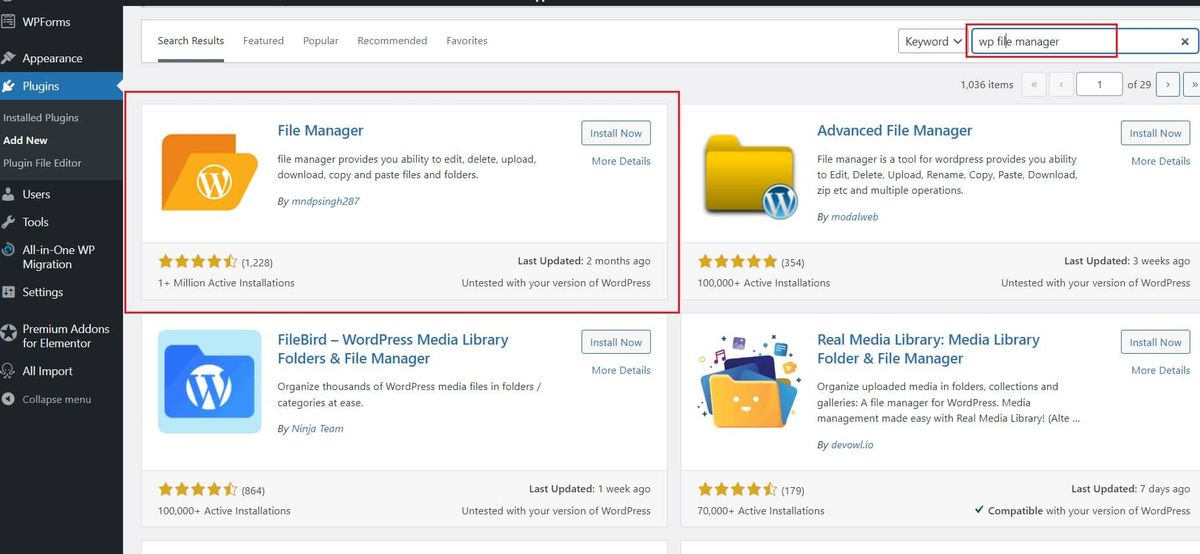Switch to the Featured tab
1200x554 pixels.
(263, 41)
